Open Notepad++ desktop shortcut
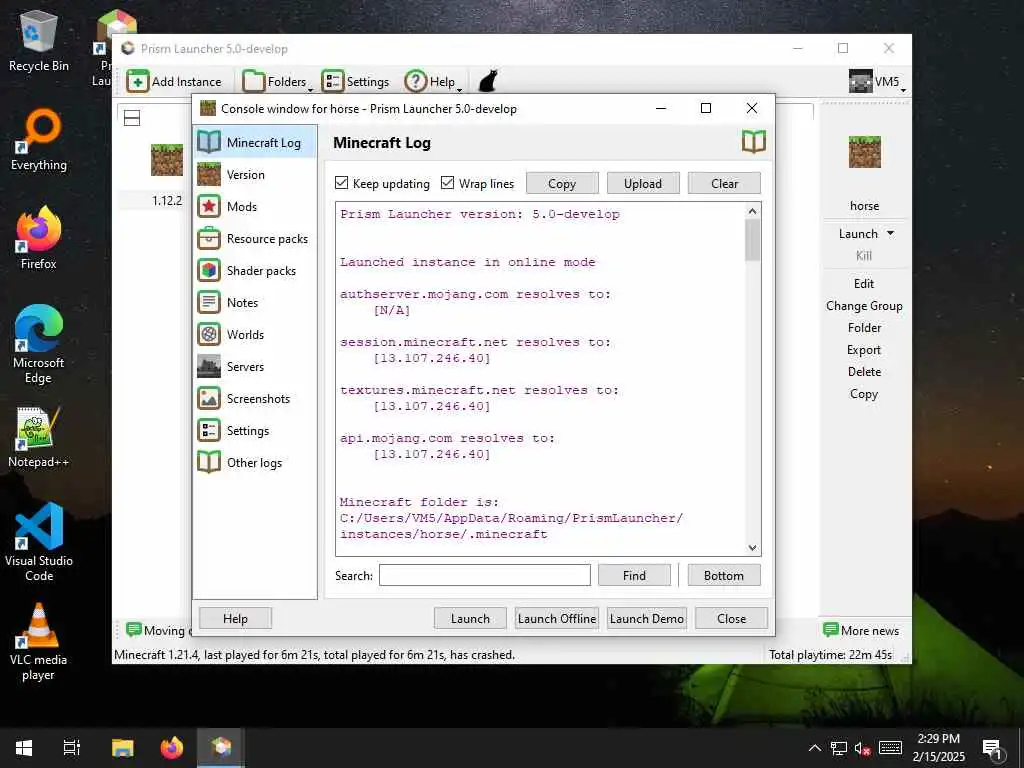1024x768 pixels. [x=39, y=437]
